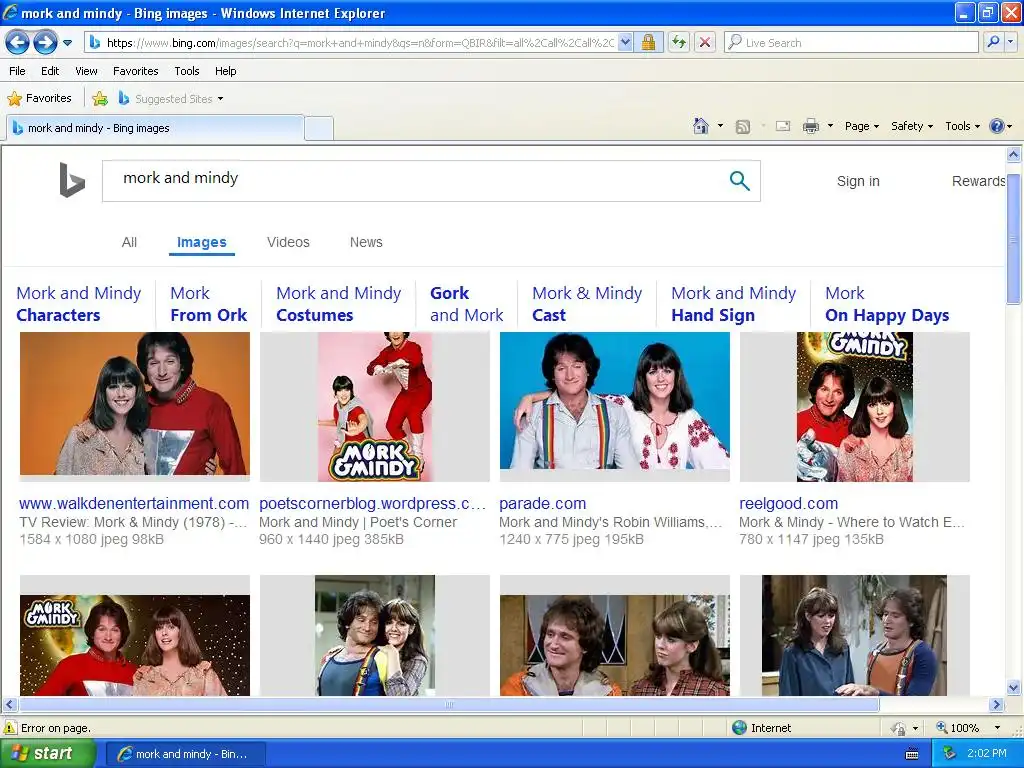Open the Tools menu in the menu bar
1024x768 pixels.
pos(187,71)
